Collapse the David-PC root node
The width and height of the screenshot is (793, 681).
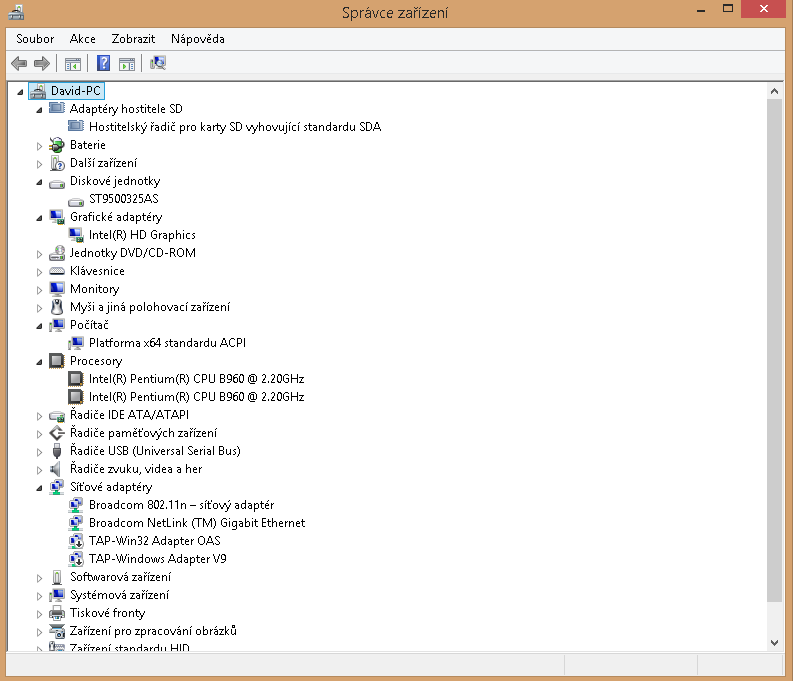[20, 92]
